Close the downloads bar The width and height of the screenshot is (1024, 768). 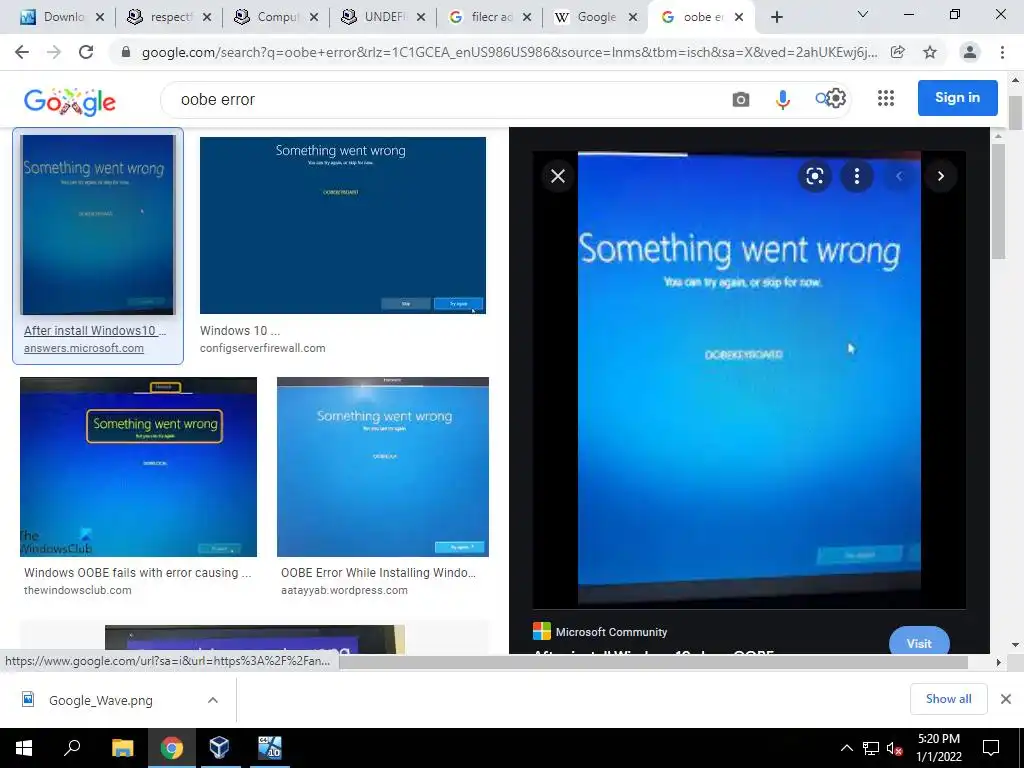(1006, 699)
